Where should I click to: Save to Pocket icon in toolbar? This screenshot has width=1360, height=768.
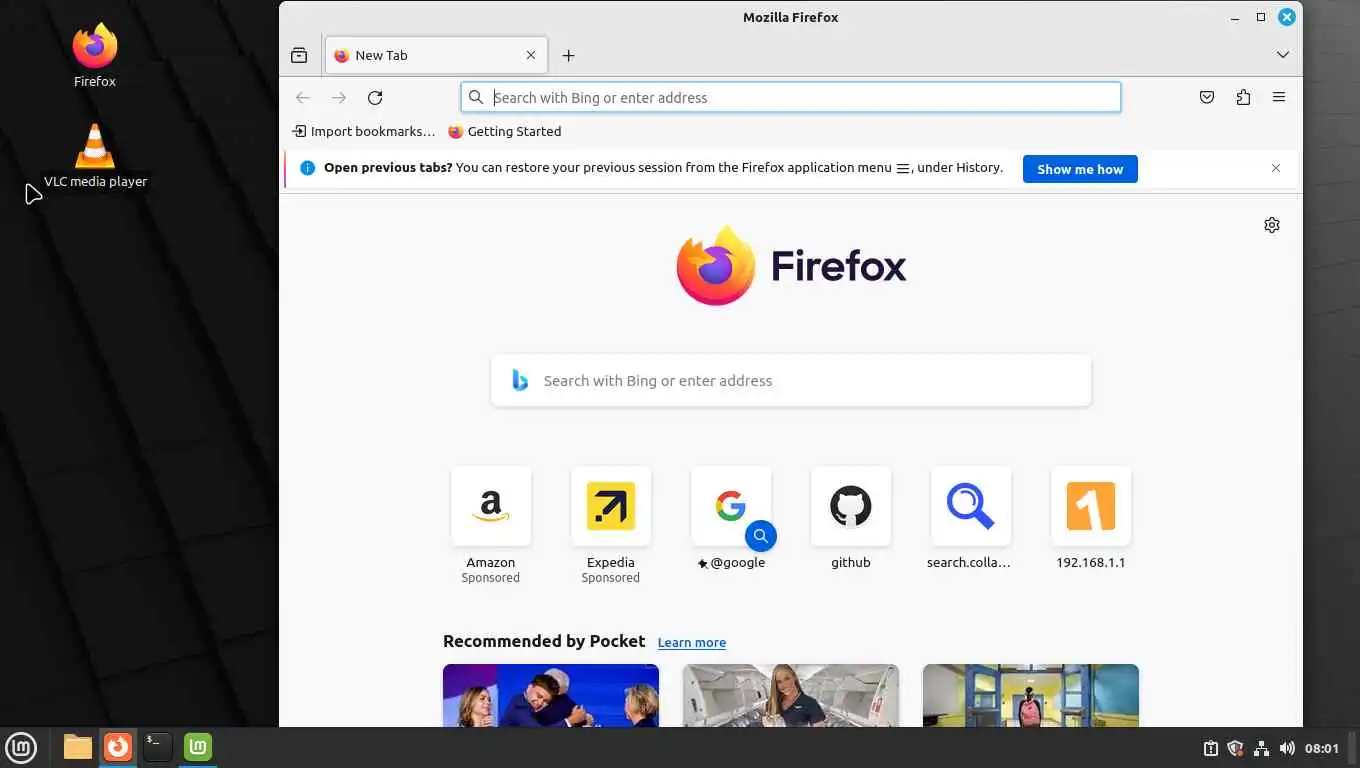[x=1207, y=97]
